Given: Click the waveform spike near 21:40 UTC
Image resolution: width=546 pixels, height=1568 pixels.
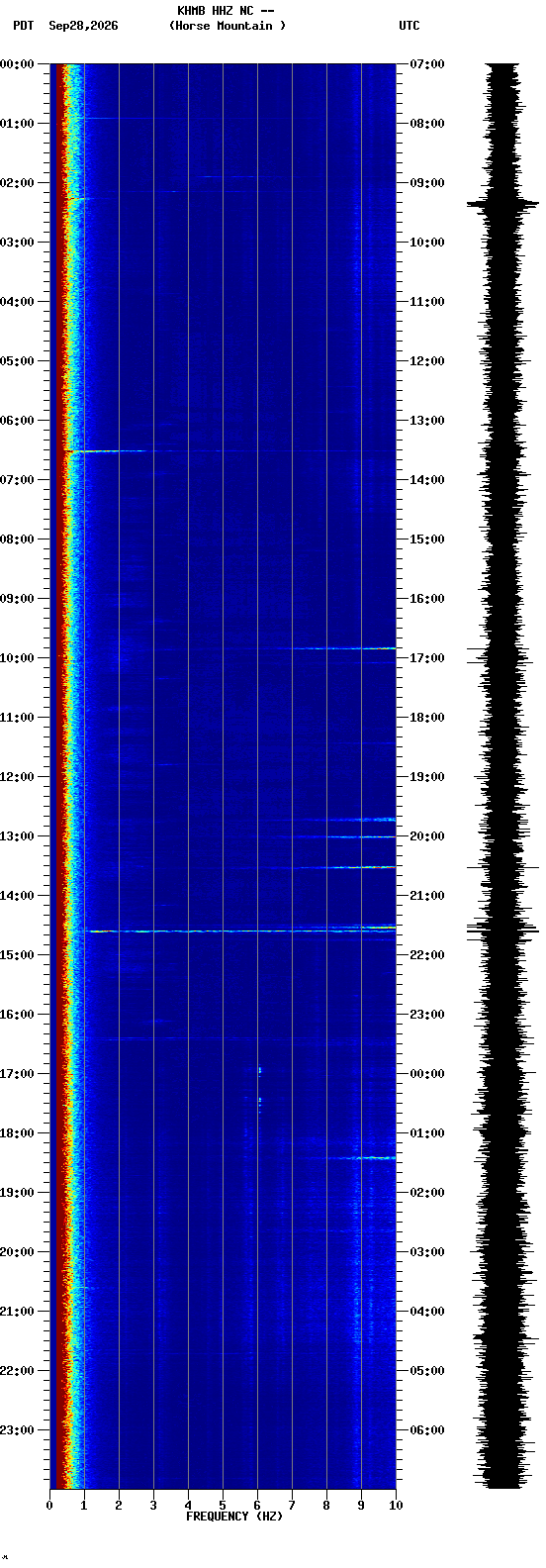Looking at the screenshot, I should (502, 931).
